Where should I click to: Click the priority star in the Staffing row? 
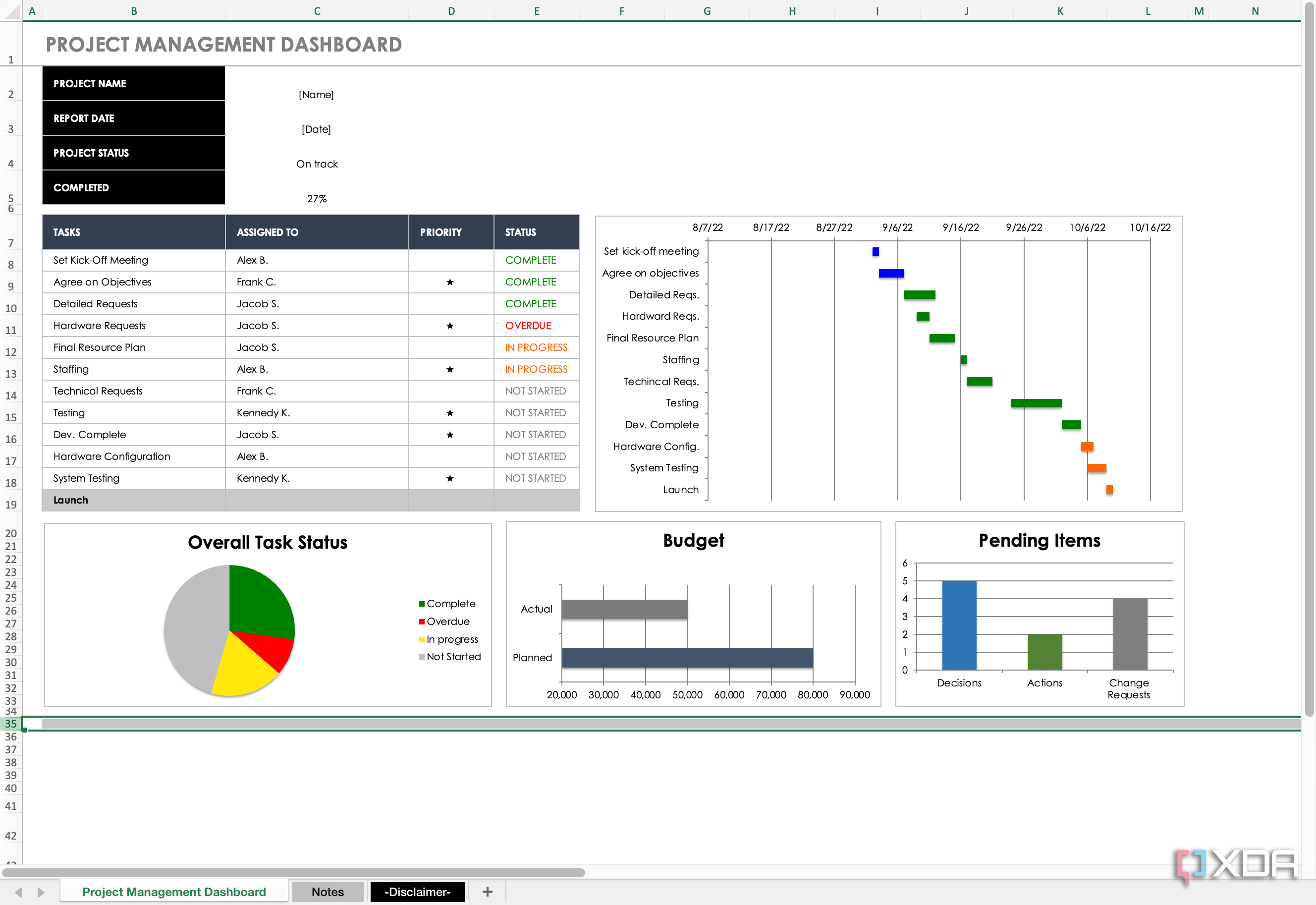point(450,369)
